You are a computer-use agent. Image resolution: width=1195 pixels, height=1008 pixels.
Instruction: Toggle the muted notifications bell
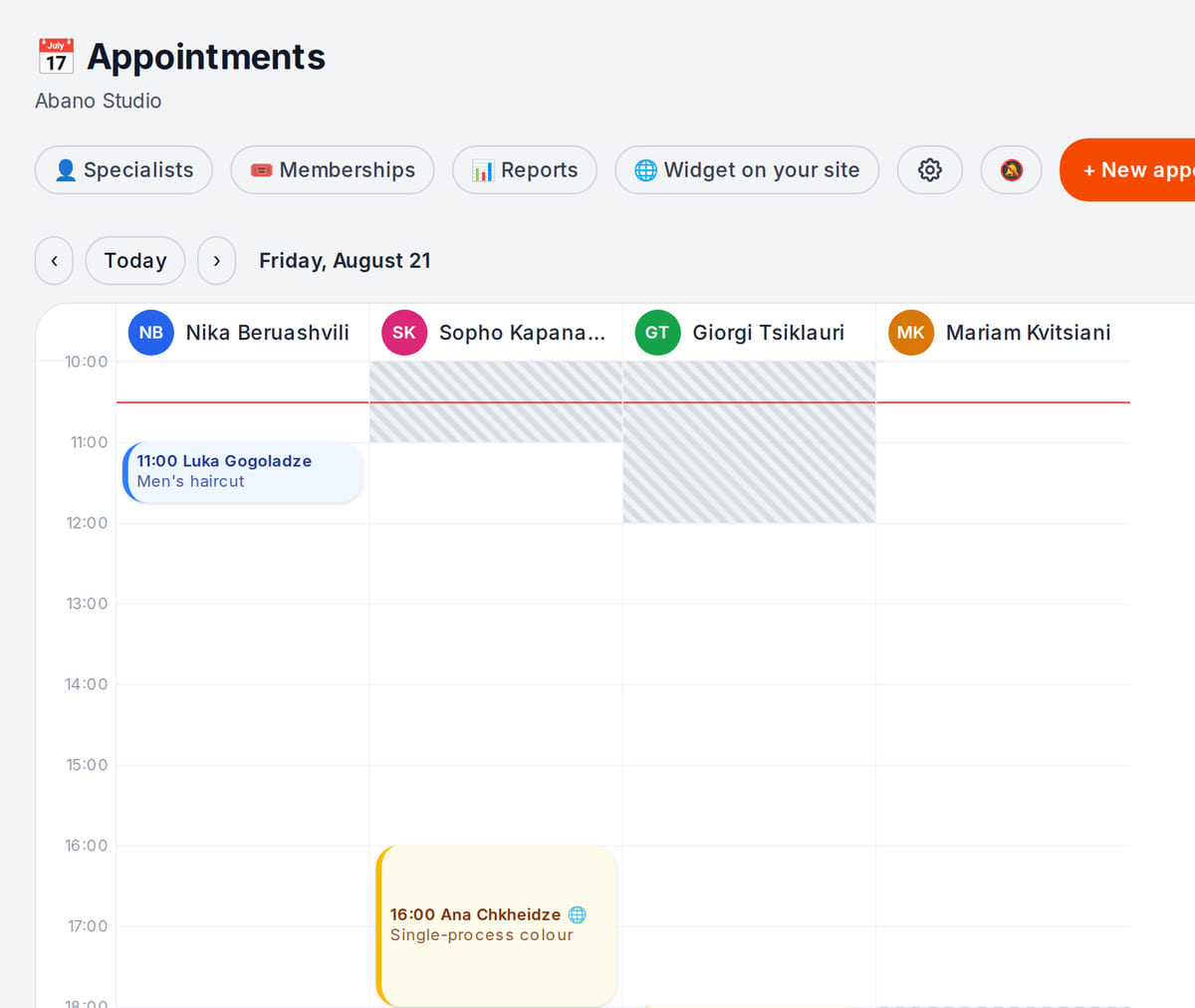click(x=1011, y=170)
